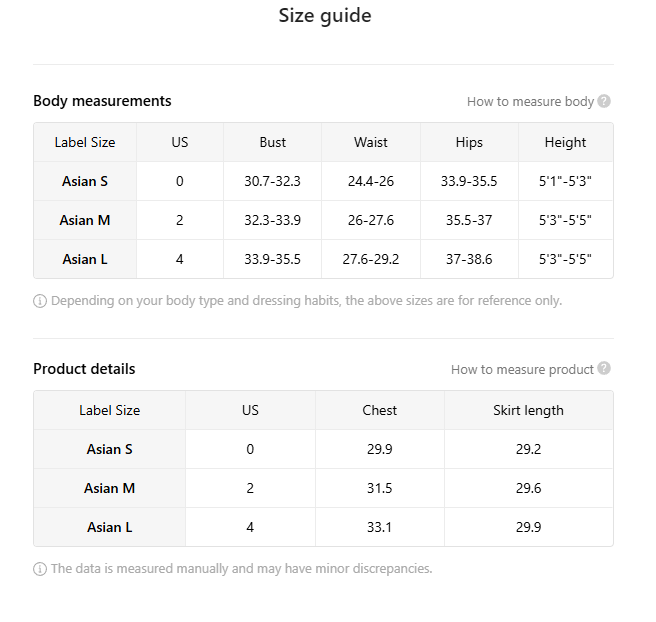Click the Waist column header
The width and height of the screenshot is (656, 622).
[x=371, y=142]
